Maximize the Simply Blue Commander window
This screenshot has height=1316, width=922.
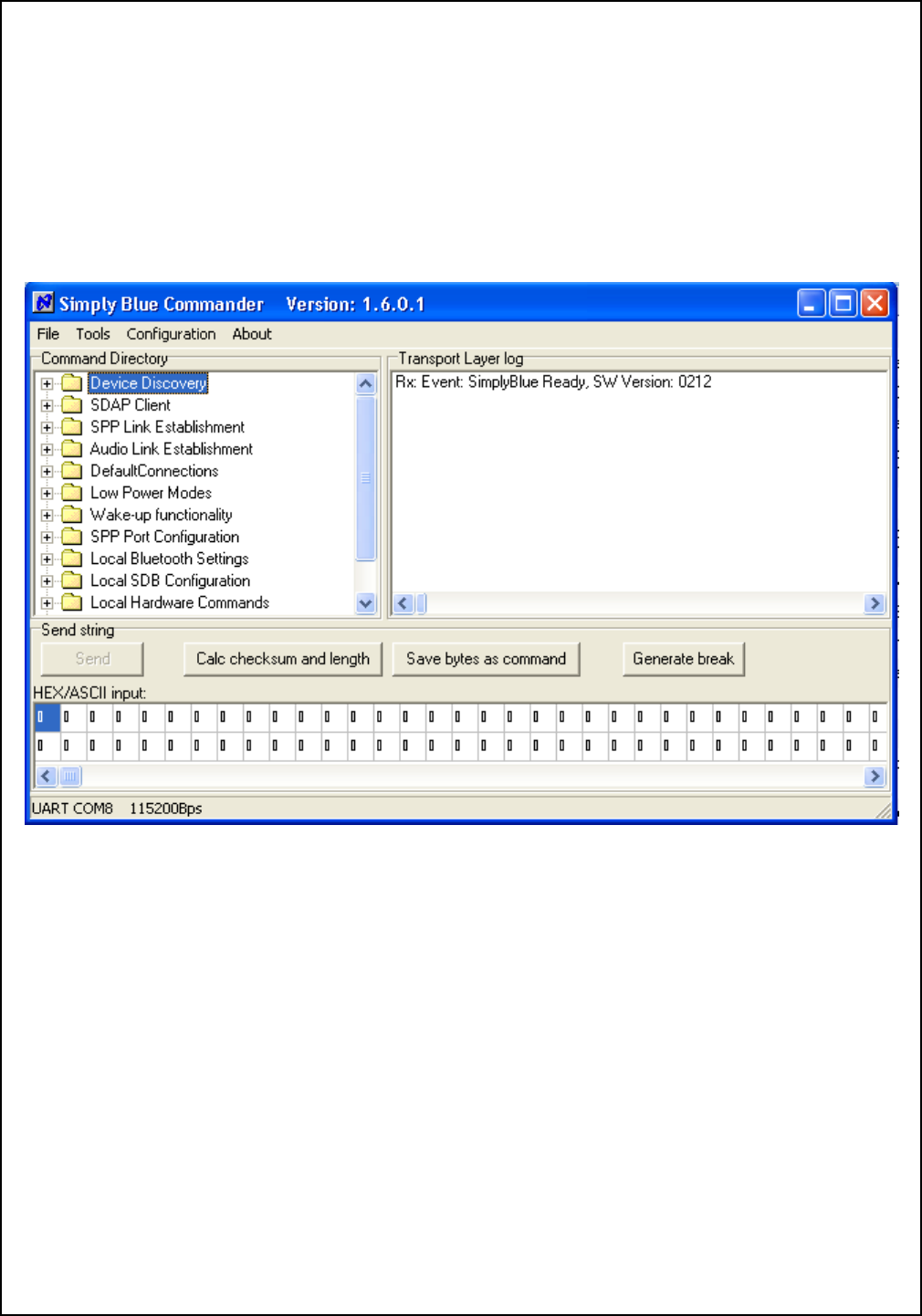843,303
